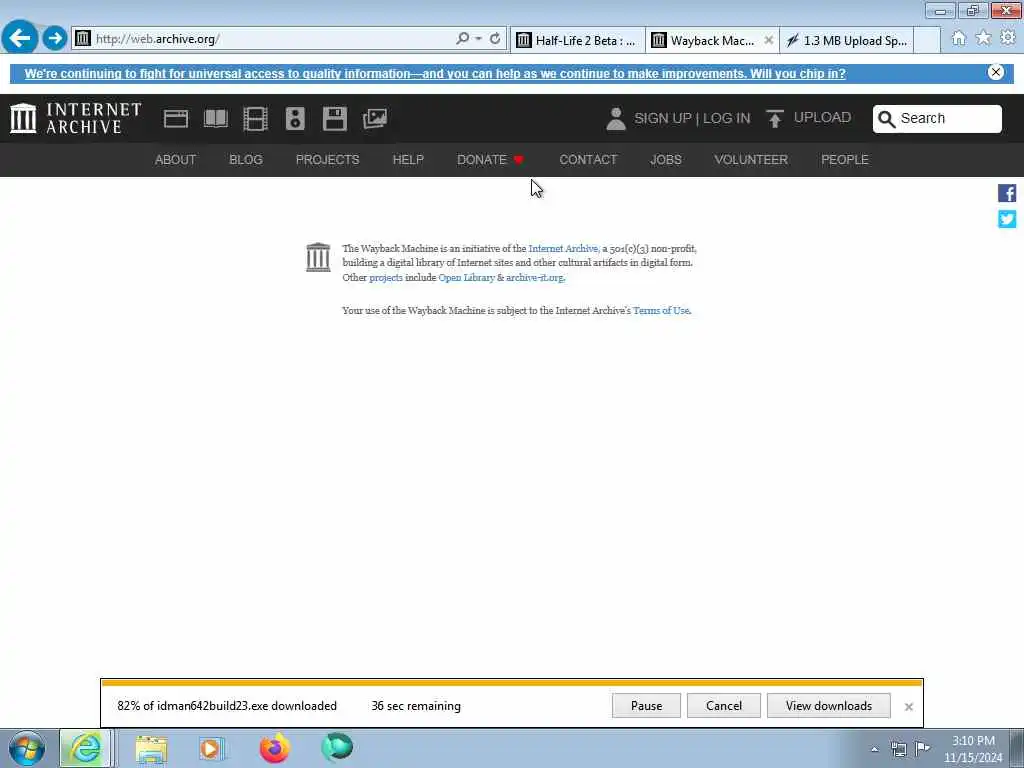Click the Internet Archive text link

click(x=564, y=249)
